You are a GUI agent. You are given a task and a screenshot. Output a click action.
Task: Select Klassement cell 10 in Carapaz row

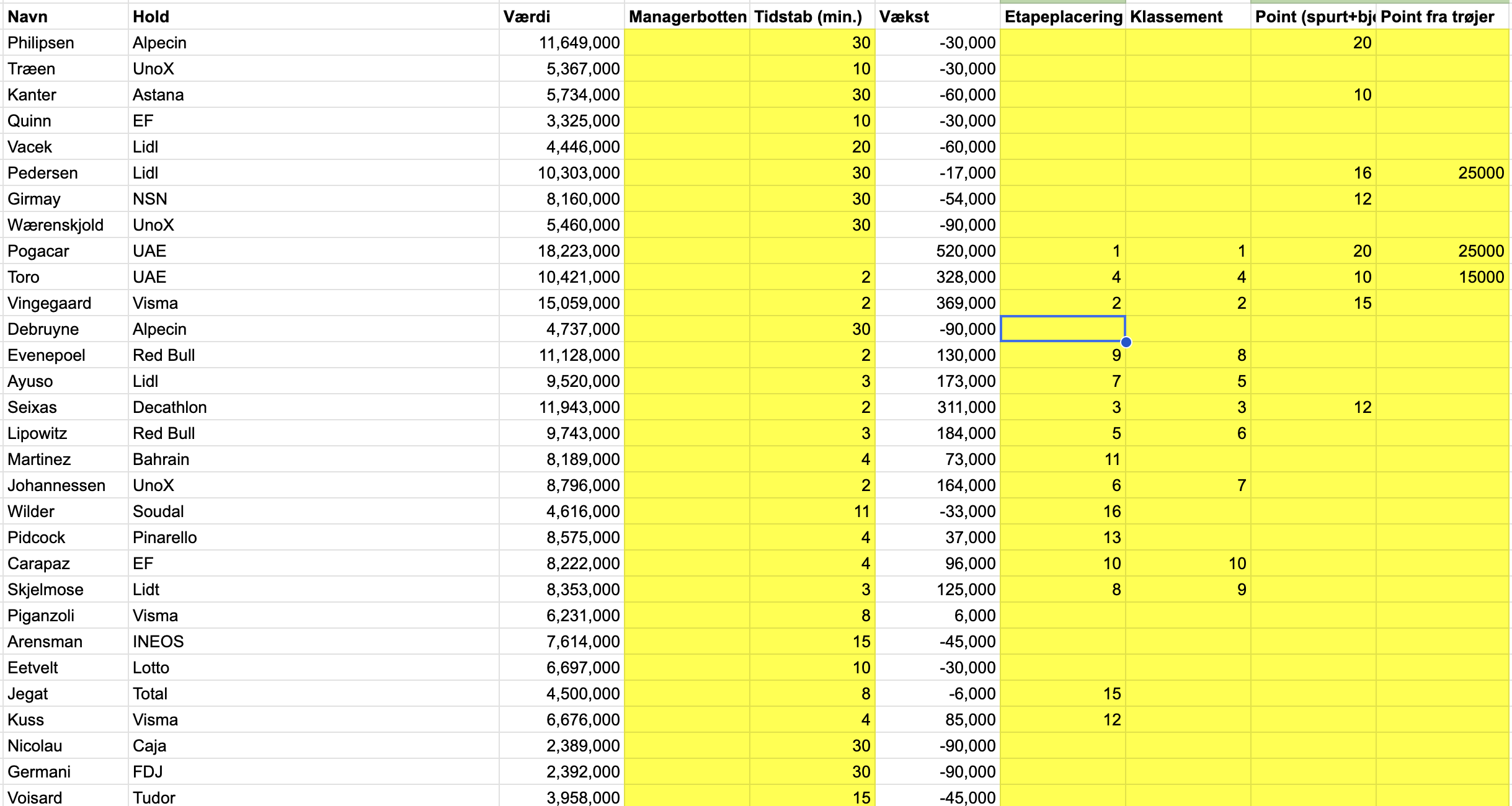(1188, 564)
